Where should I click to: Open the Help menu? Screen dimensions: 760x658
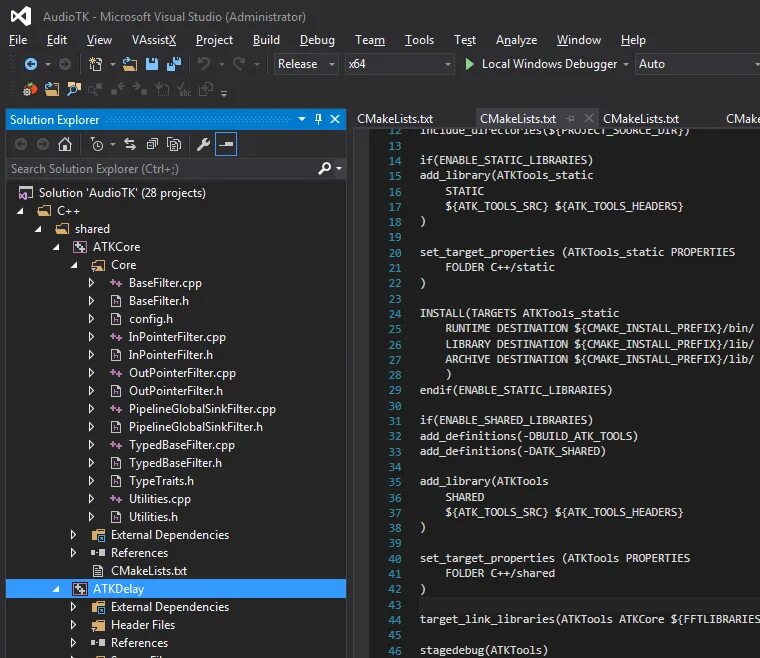(x=633, y=40)
